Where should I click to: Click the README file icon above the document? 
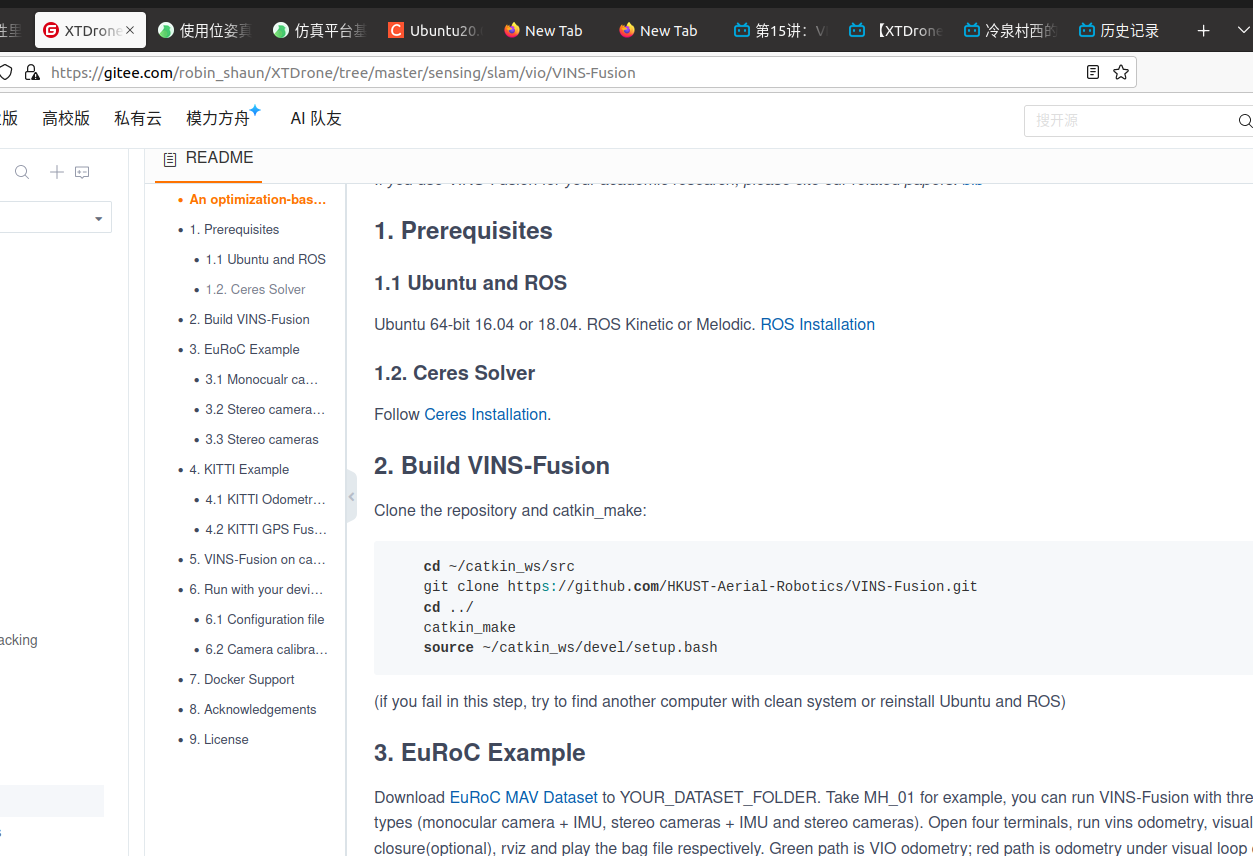coord(168,158)
